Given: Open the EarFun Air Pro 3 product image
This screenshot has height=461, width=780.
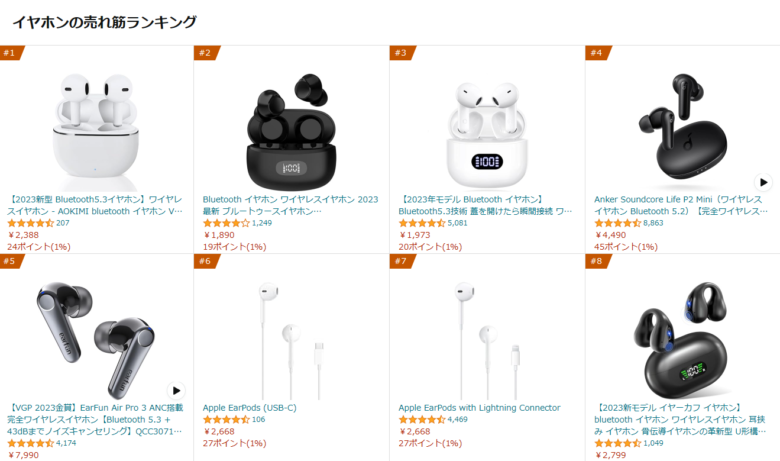Looking at the screenshot, I should coord(96,340).
